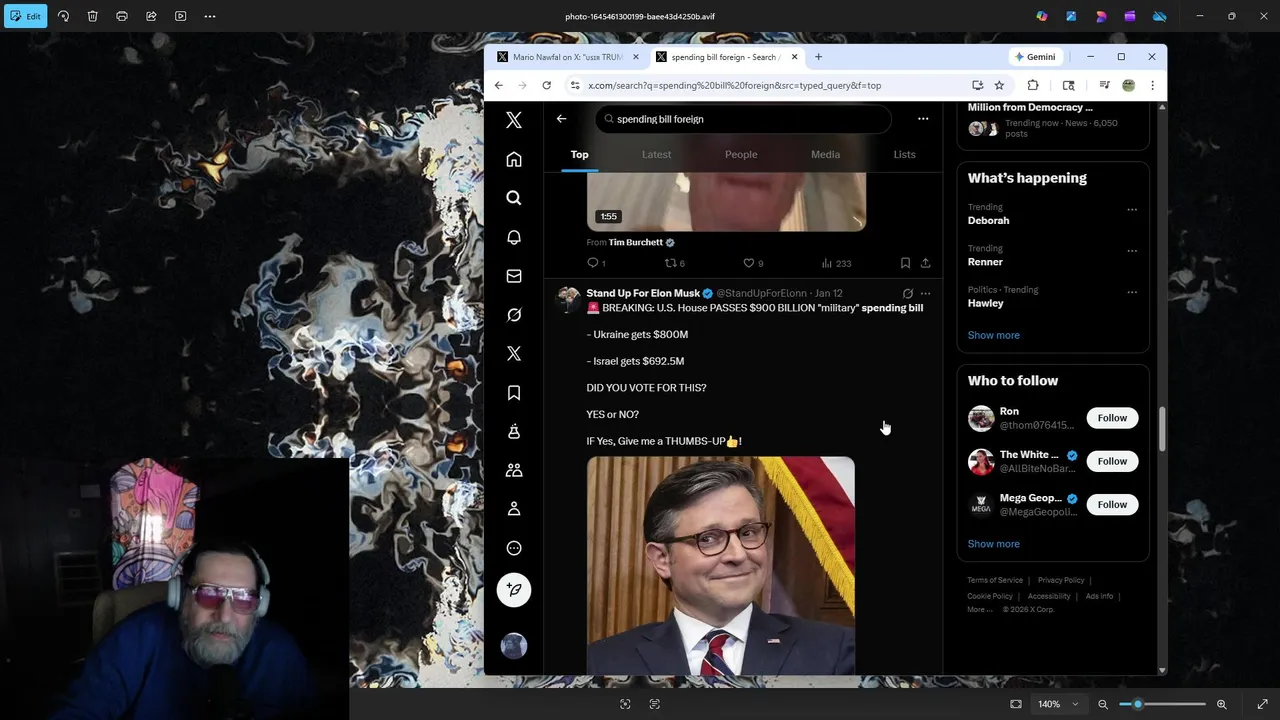Click the 'spending bill foreign' search field
This screenshot has width=1280, height=720.
tap(743, 119)
